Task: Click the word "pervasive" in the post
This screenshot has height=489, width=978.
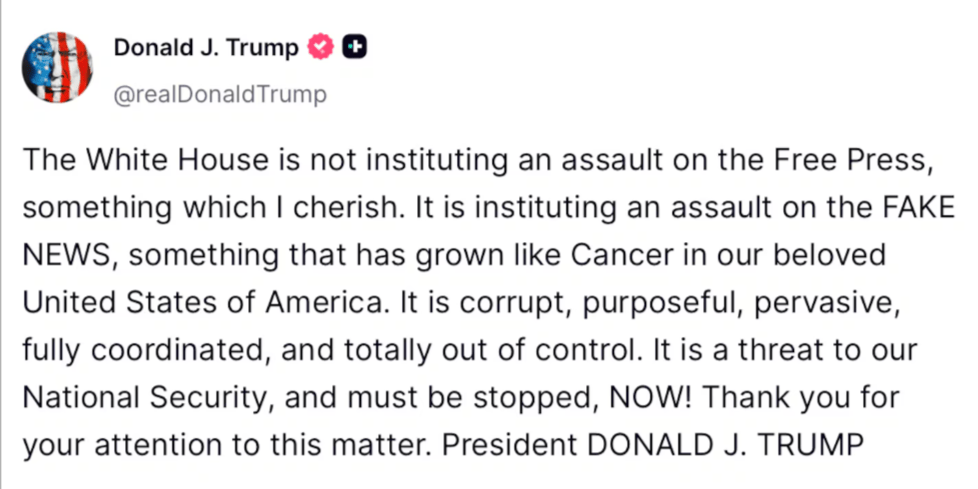Action: pos(827,304)
